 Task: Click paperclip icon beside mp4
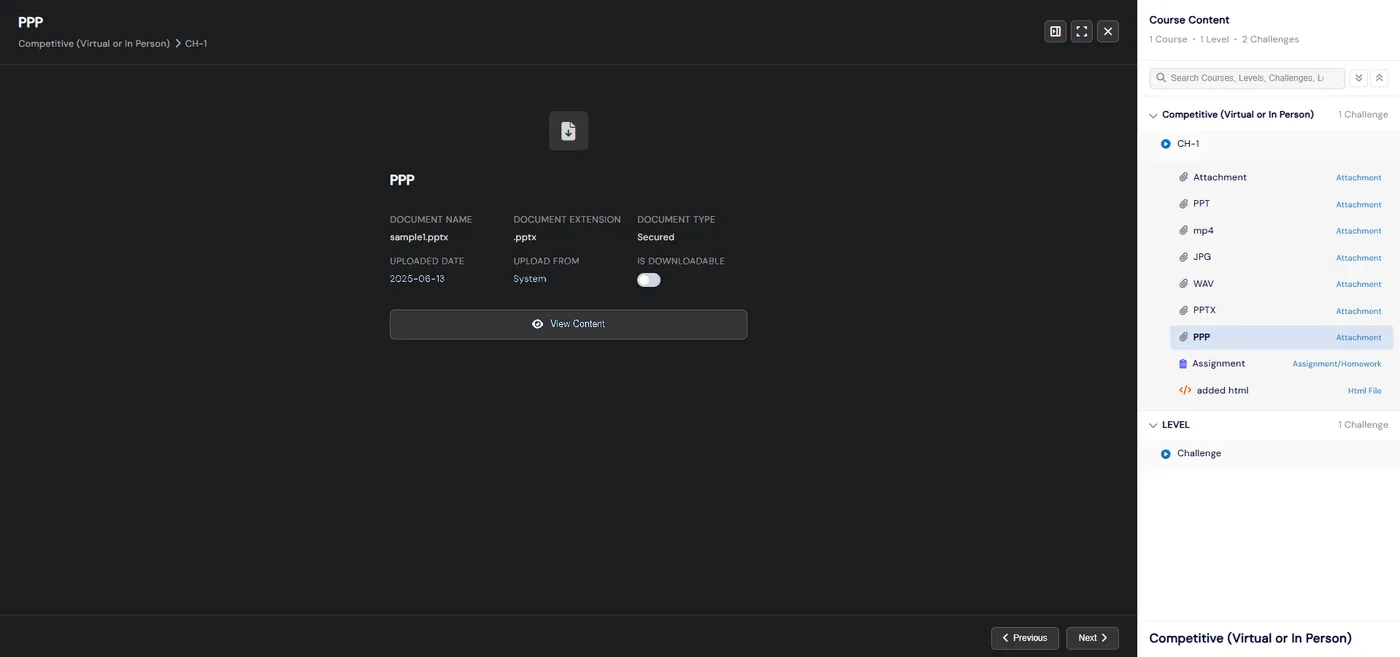1183,231
